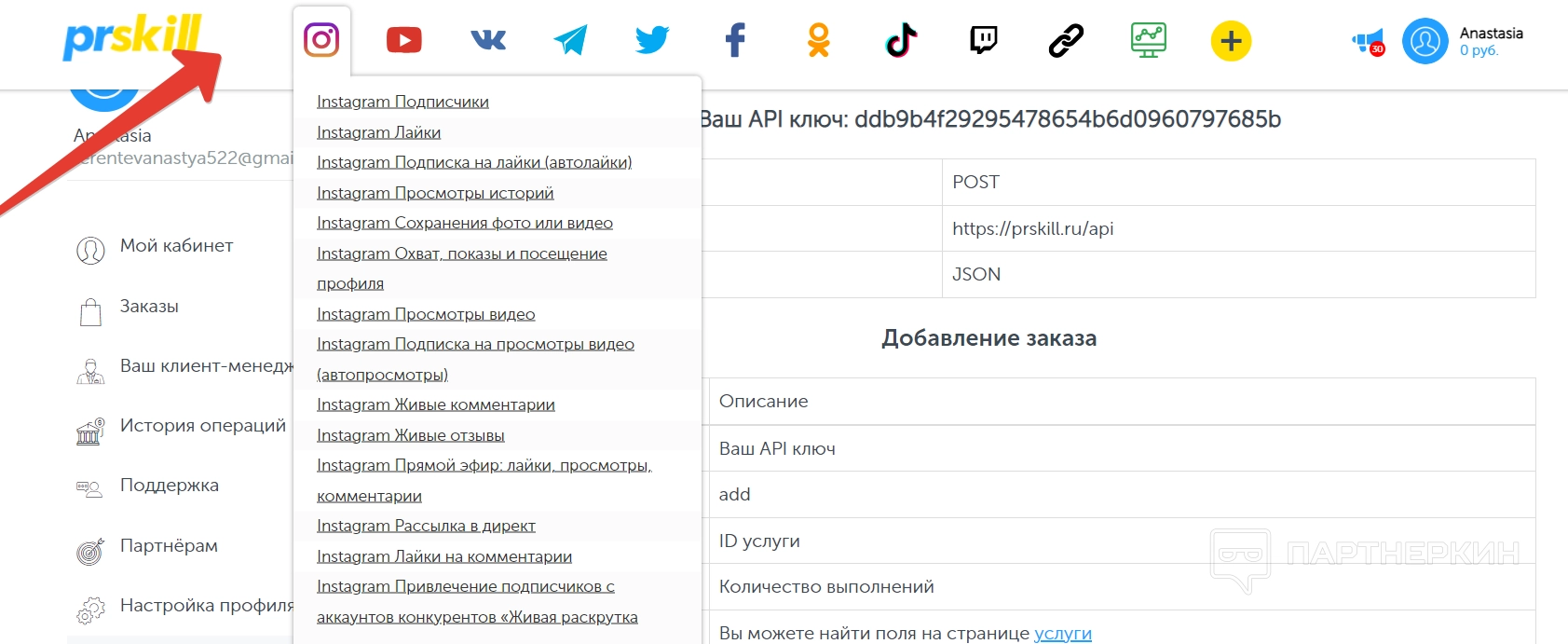
Task: Click the Заказы shopping bag icon
Action: (x=90, y=311)
